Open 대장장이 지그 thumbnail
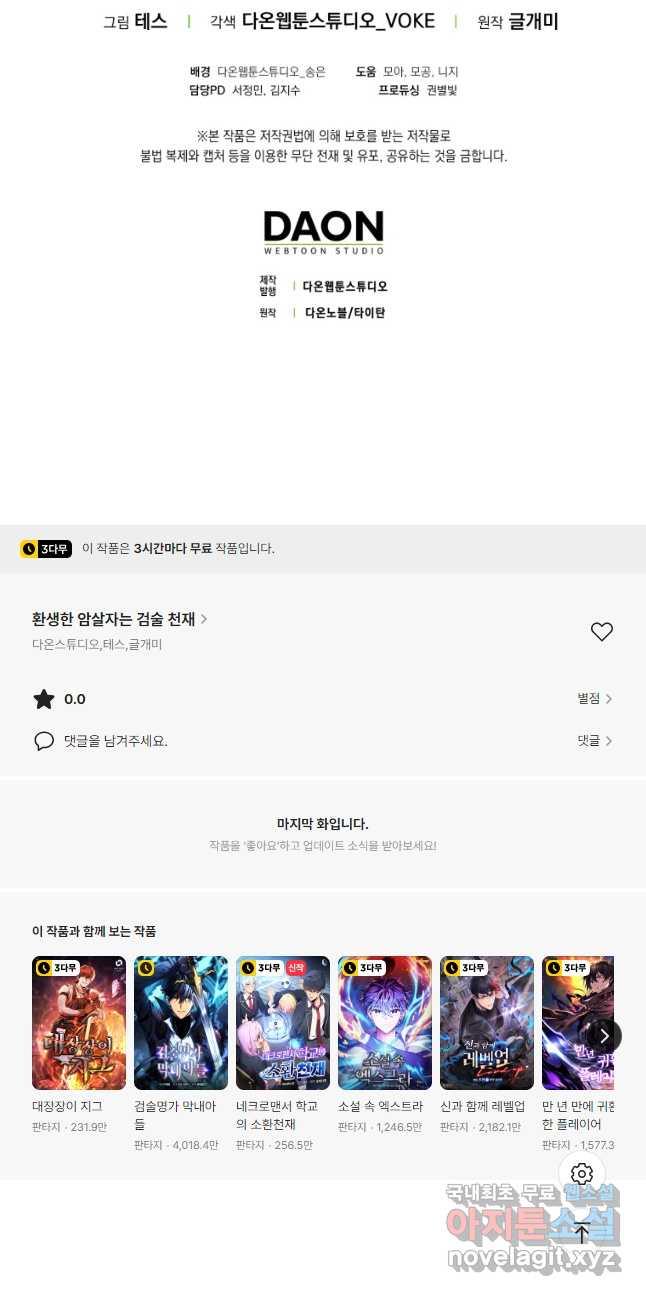Screen dimensions: 646x1296 (x=79, y=1023)
